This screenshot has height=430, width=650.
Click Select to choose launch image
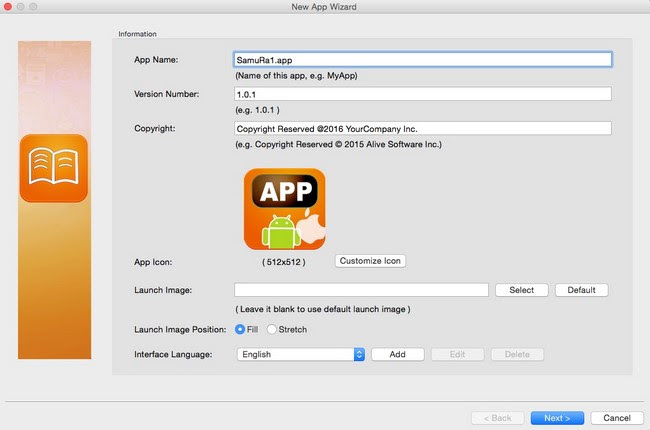coord(521,290)
